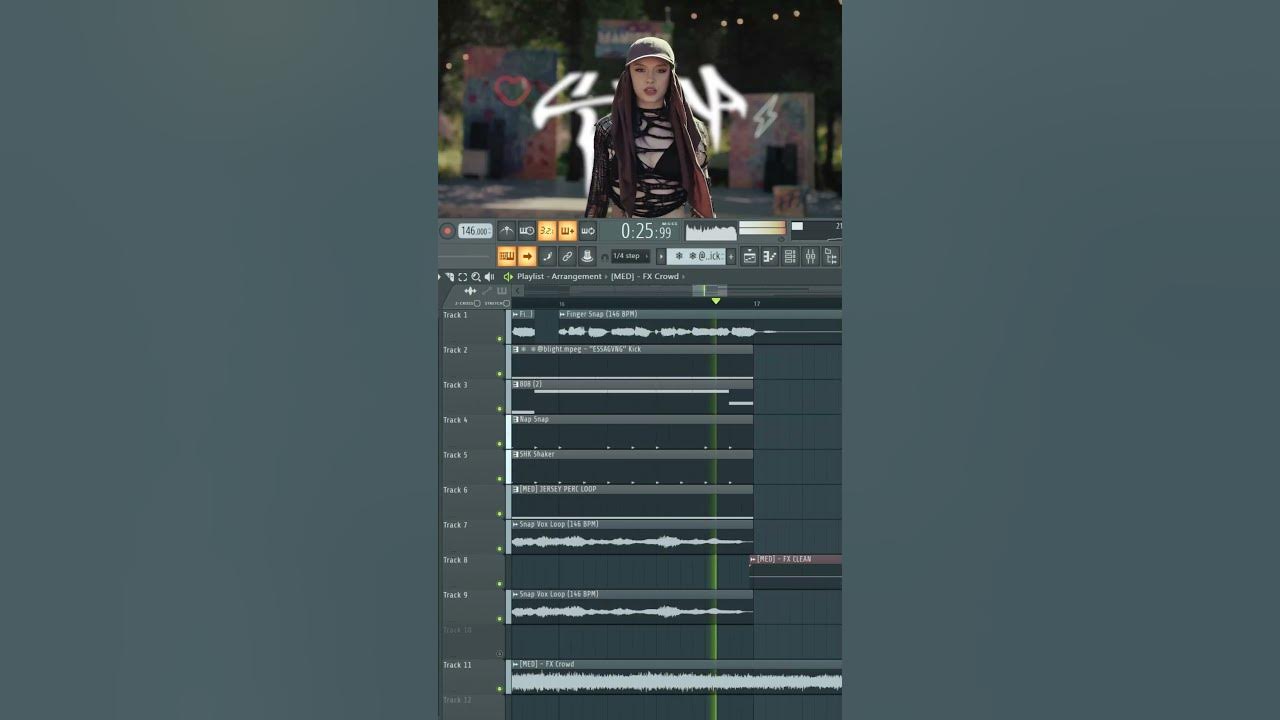Open the Playlist view icon

[x=750, y=257]
